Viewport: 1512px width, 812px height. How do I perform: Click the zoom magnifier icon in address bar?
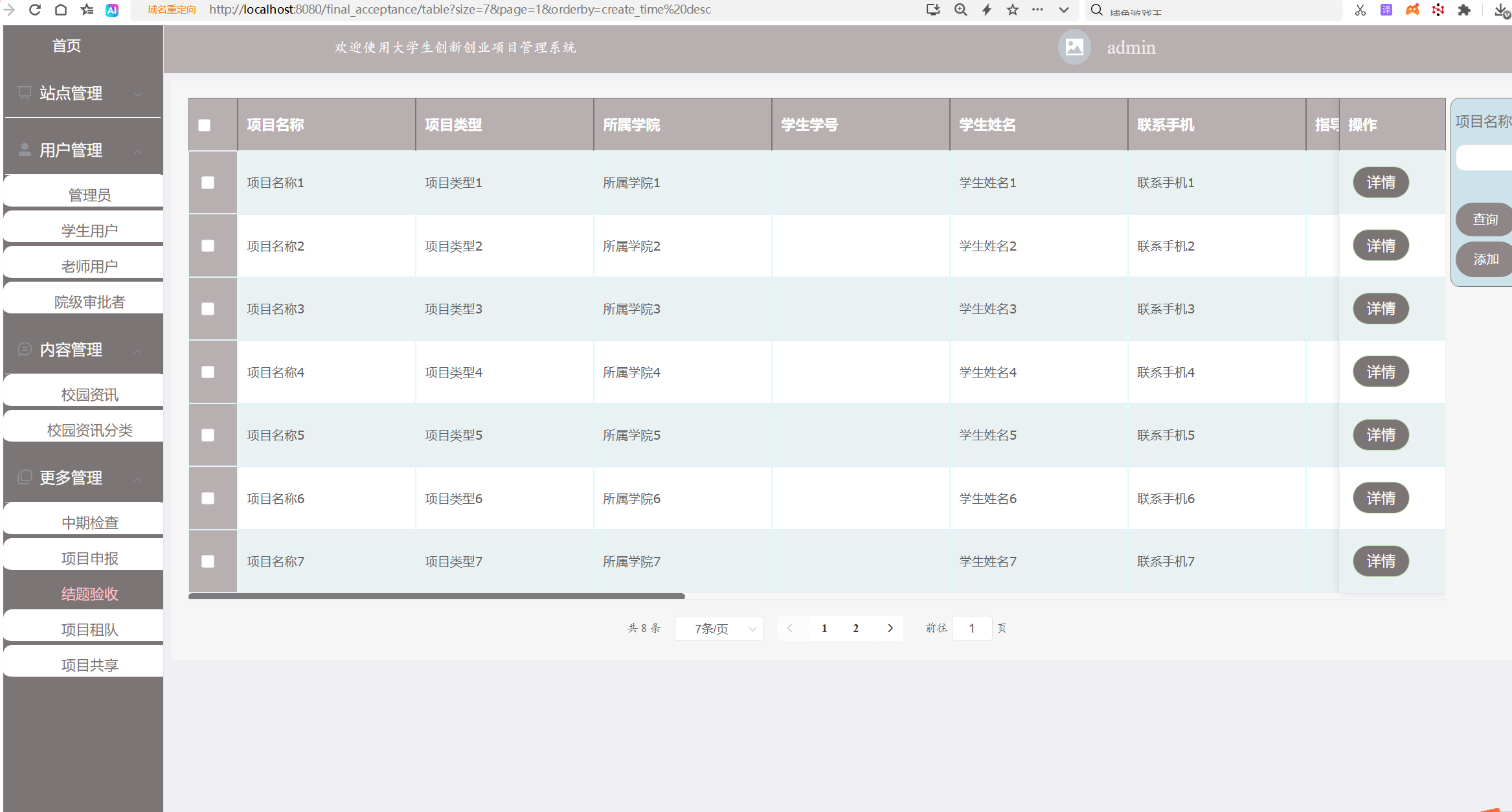click(960, 10)
